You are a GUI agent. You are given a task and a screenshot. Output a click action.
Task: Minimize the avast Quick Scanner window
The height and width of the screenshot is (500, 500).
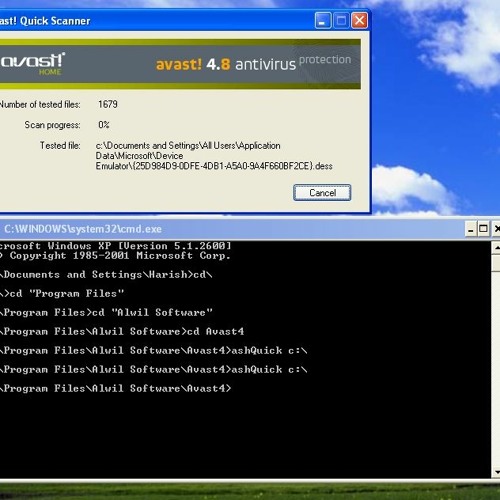(x=323, y=21)
